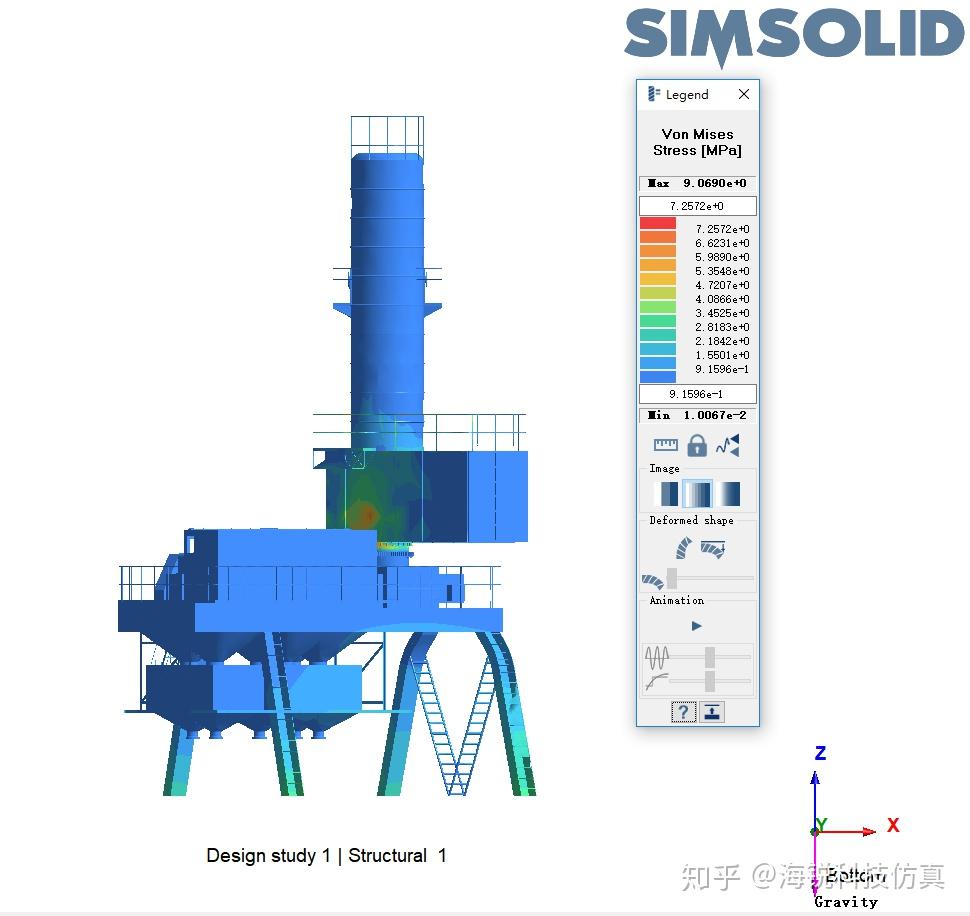The image size is (970, 916).
Task: Close the Legend panel
Action: click(743, 94)
